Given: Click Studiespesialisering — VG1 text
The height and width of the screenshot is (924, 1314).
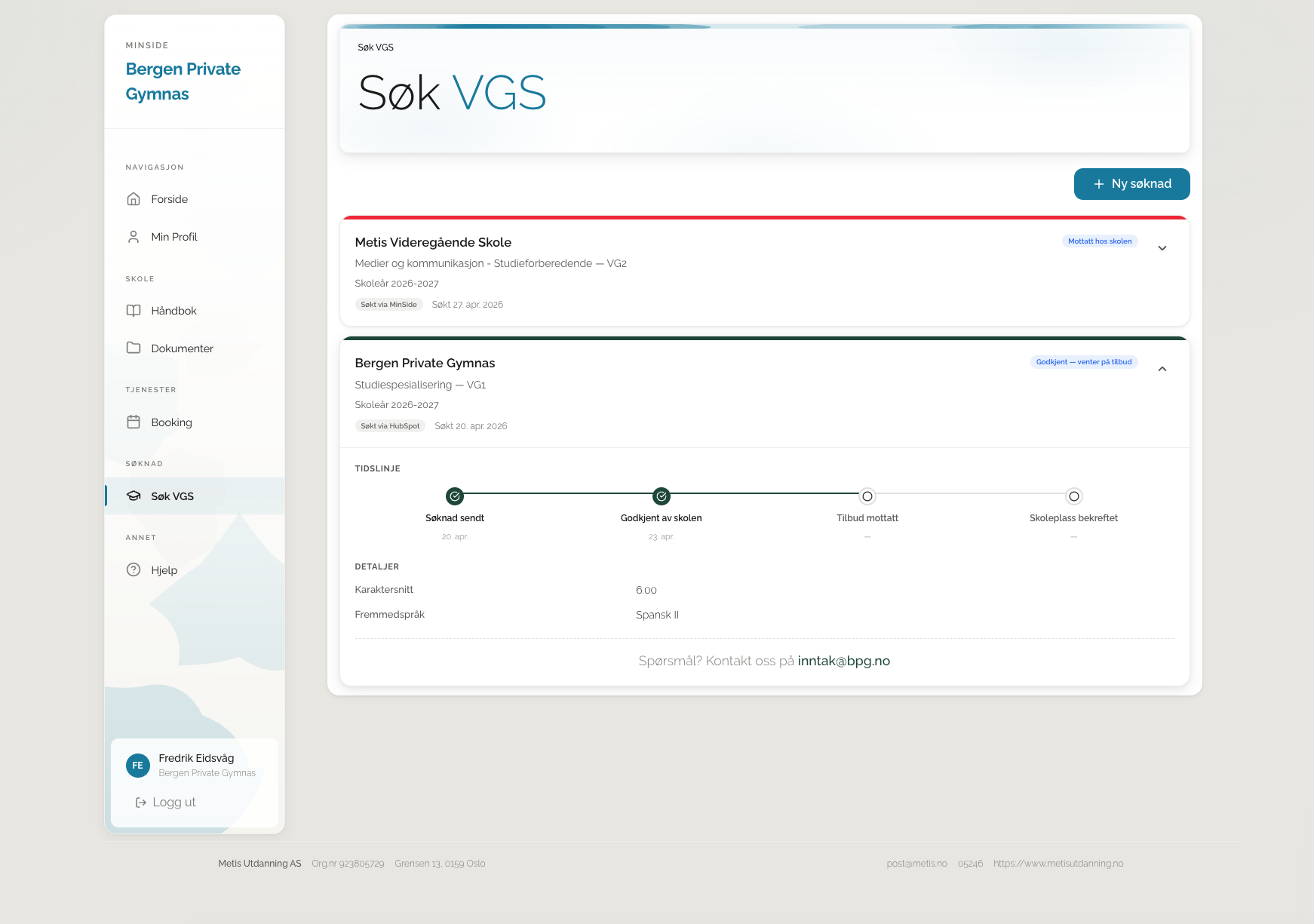Looking at the screenshot, I should 420,385.
